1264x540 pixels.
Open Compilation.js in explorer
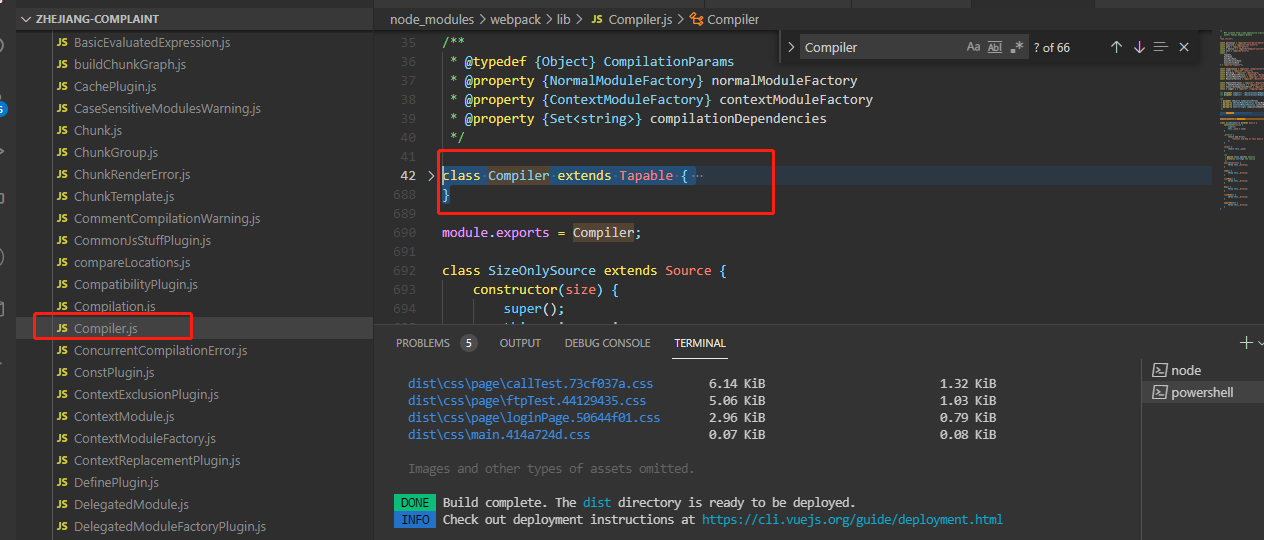click(x=115, y=307)
